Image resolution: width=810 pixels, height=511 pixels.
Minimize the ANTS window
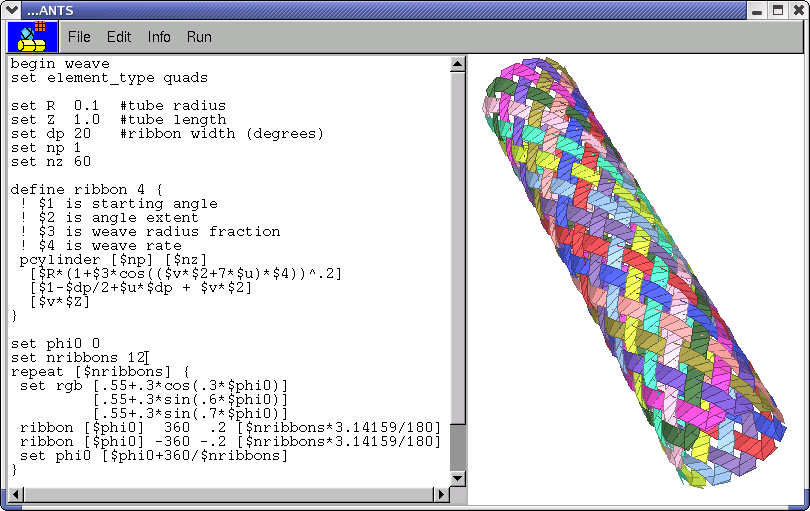pos(757,10)
